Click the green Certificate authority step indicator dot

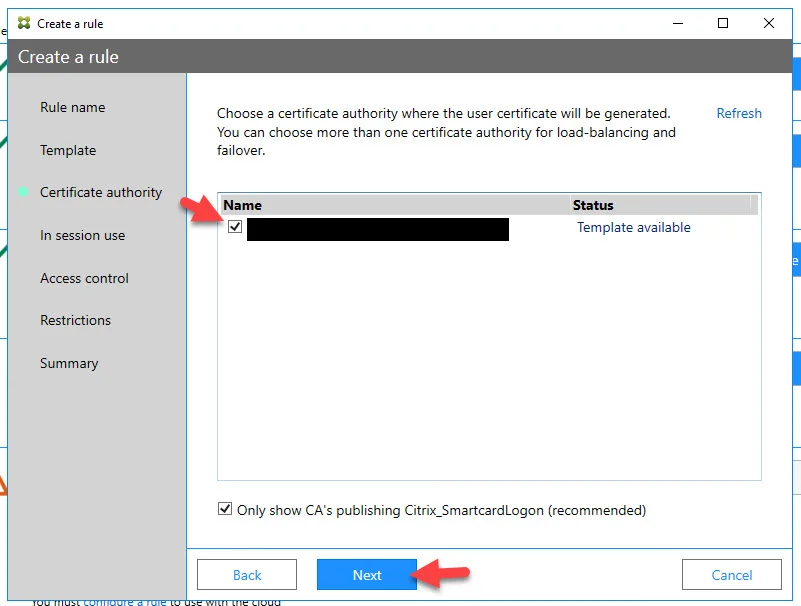point(23,192)
